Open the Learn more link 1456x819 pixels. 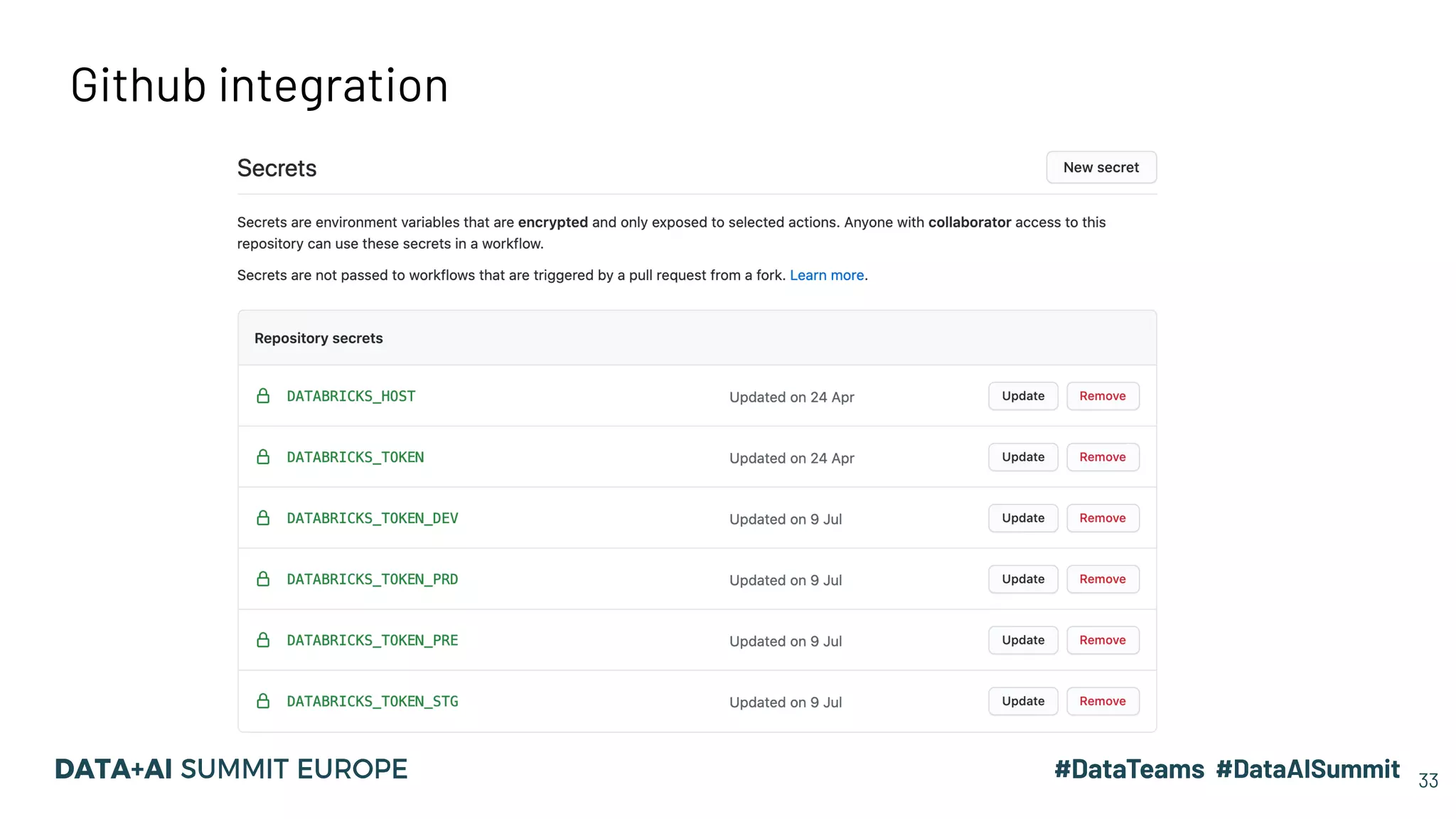827,275
